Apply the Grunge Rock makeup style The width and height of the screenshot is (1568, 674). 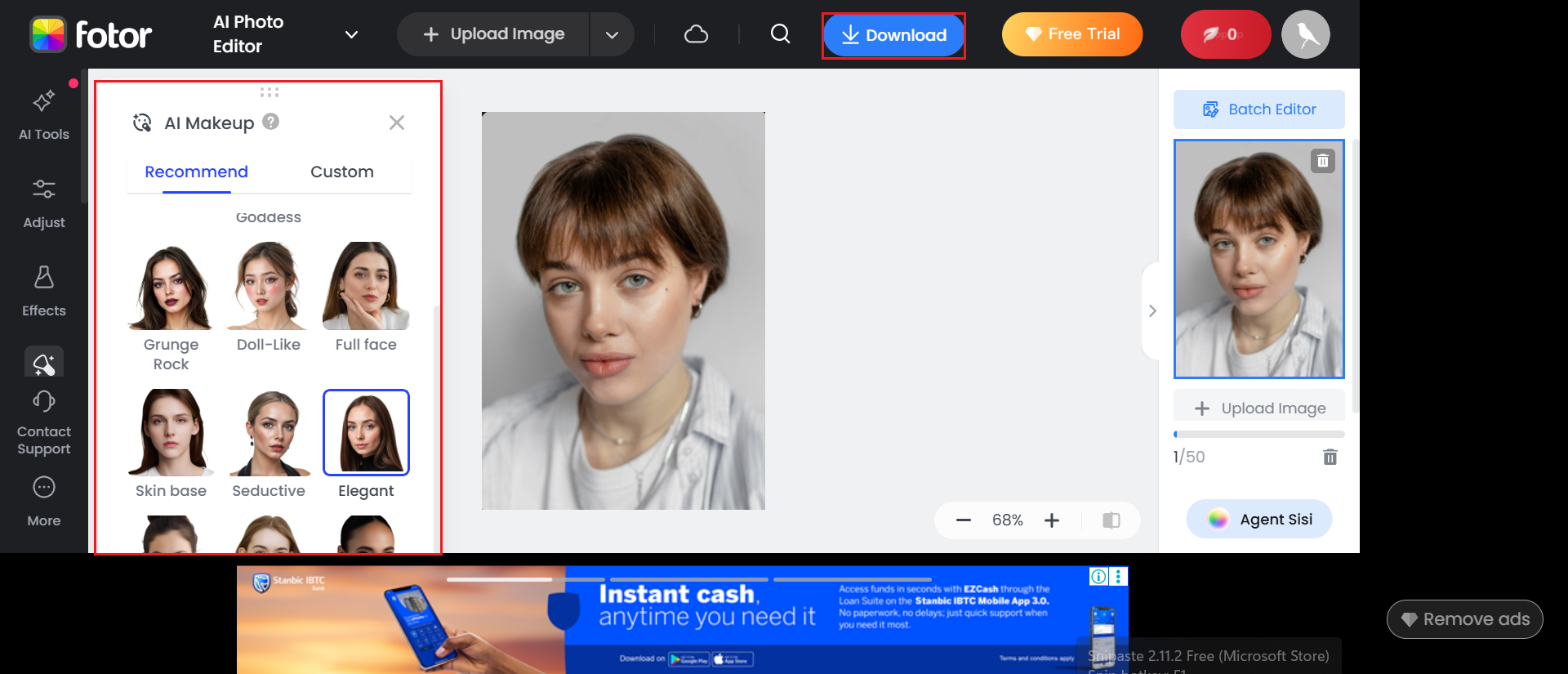pyautogui.click(x=171, y=307)
